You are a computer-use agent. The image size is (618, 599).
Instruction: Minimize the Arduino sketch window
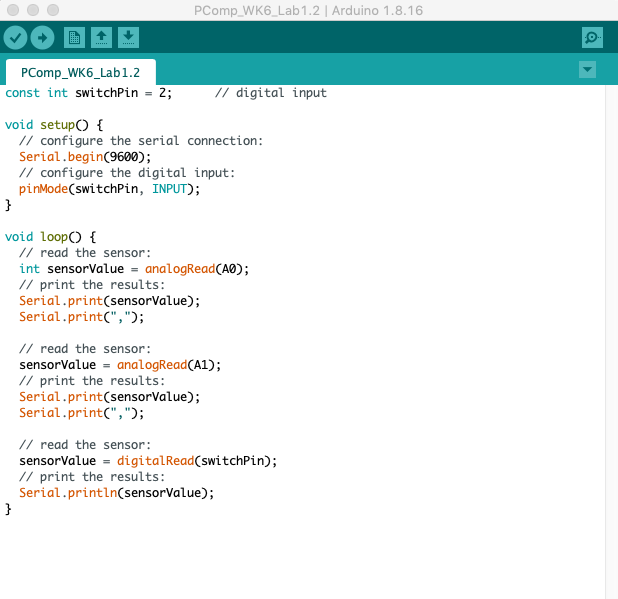[33, 9]
